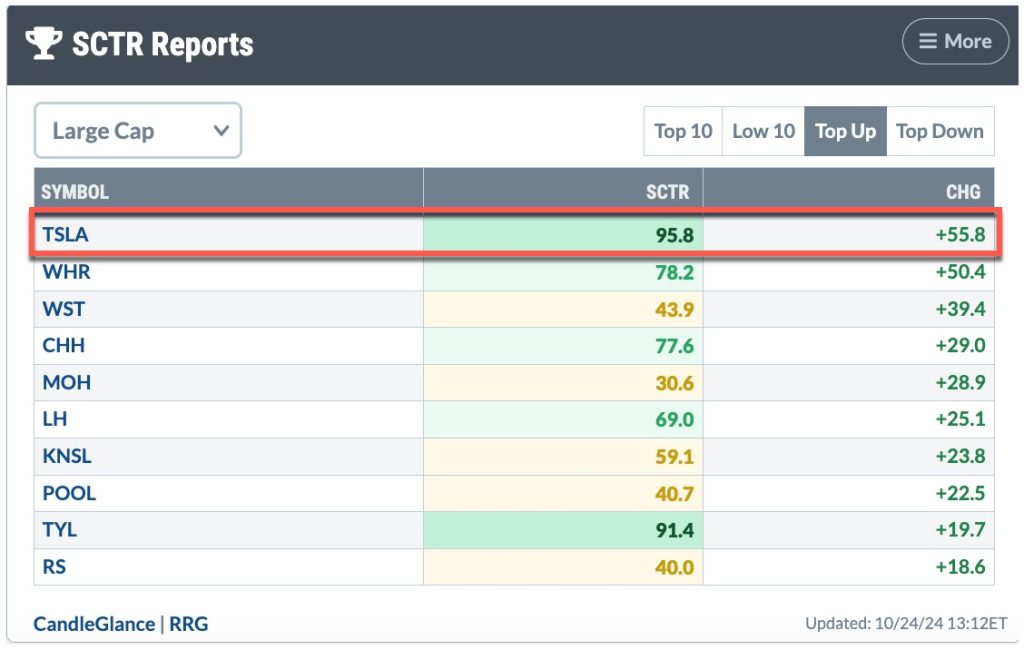Open the TSLA symbol link
This screenshot has width=1024, height=650.
[x=65, y=234]
